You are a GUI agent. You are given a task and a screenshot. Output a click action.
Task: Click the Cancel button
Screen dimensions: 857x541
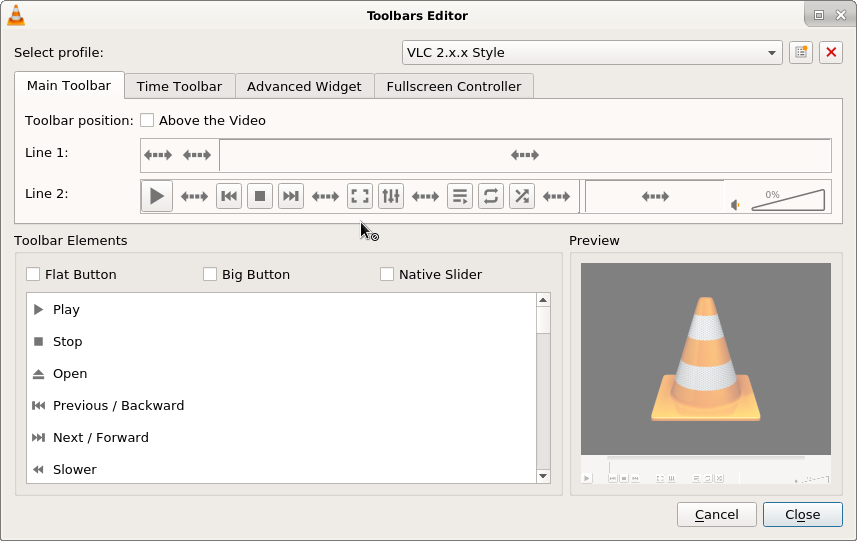[x=717, y=514]
